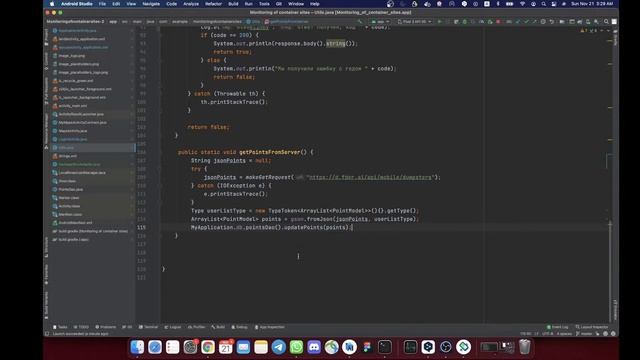Screen dimensions: 640x360
Task: Select the highlighted Utils.java file in project list
Action: click(93, 147)
